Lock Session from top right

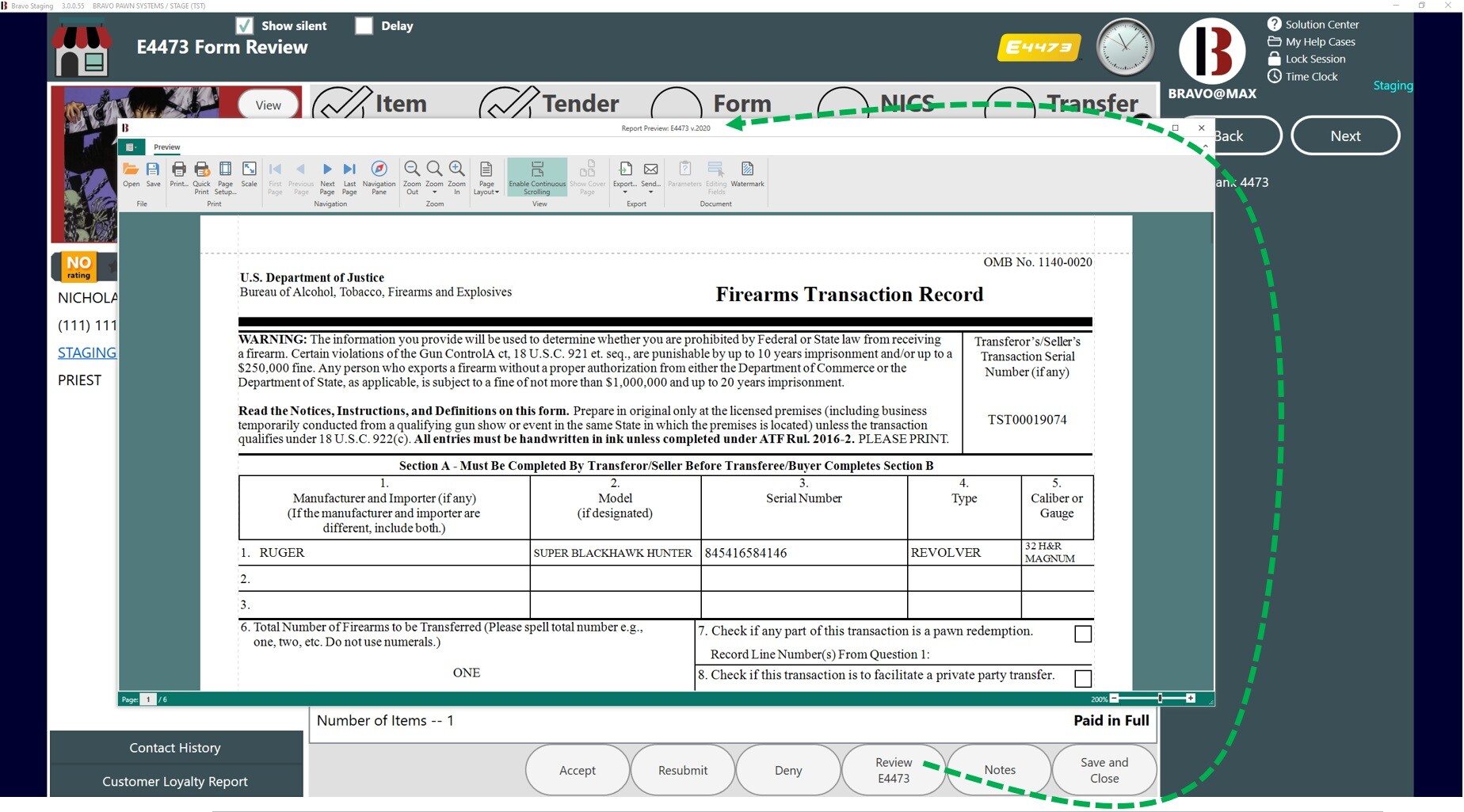(1306, 59)
